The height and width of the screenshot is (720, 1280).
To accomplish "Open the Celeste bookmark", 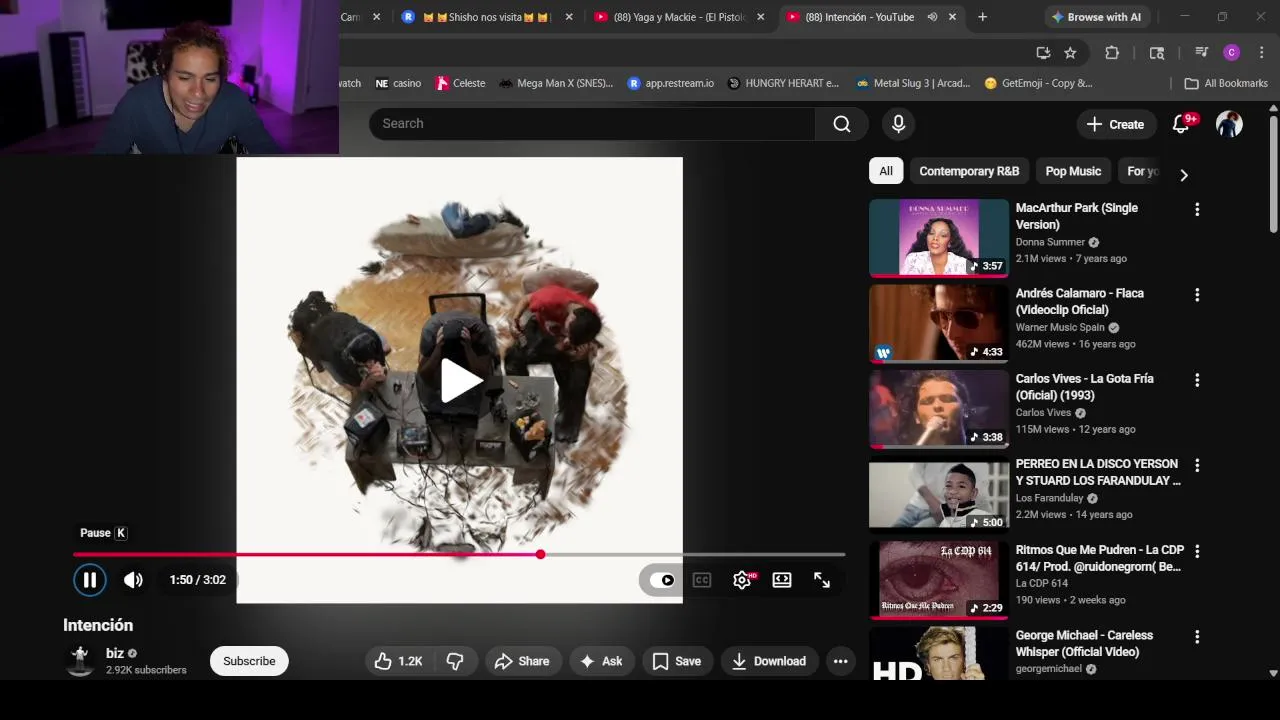I will coord(460,83).
